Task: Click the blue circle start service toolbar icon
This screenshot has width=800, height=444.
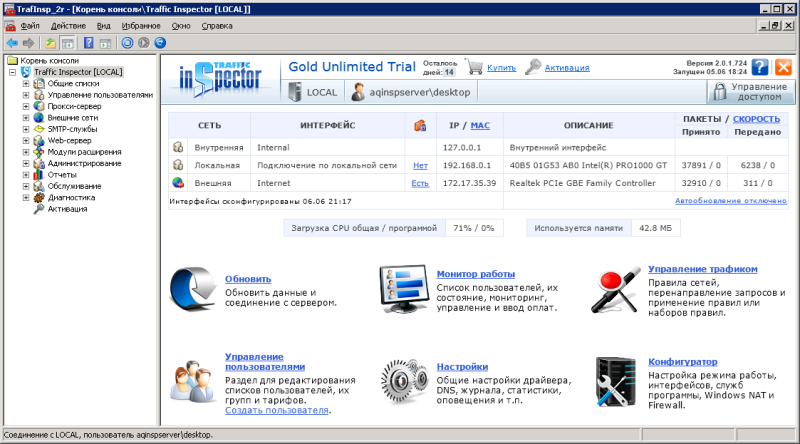Action: (x=128, y=43)
